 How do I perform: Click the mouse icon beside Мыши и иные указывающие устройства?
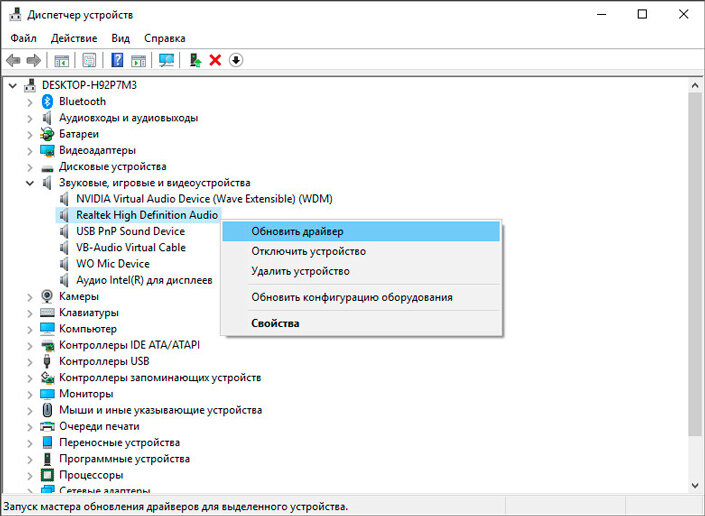47,410
